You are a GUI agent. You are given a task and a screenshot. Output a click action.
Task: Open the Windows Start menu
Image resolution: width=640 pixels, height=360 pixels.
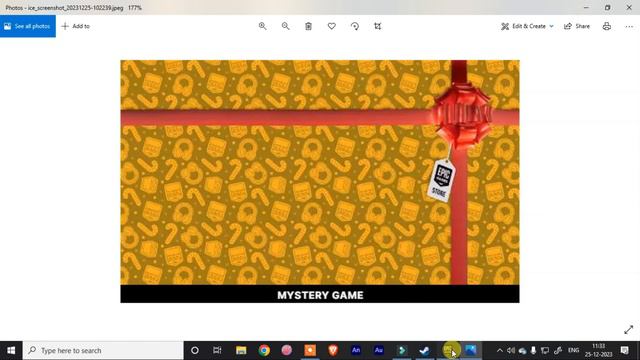click(11, 350)
